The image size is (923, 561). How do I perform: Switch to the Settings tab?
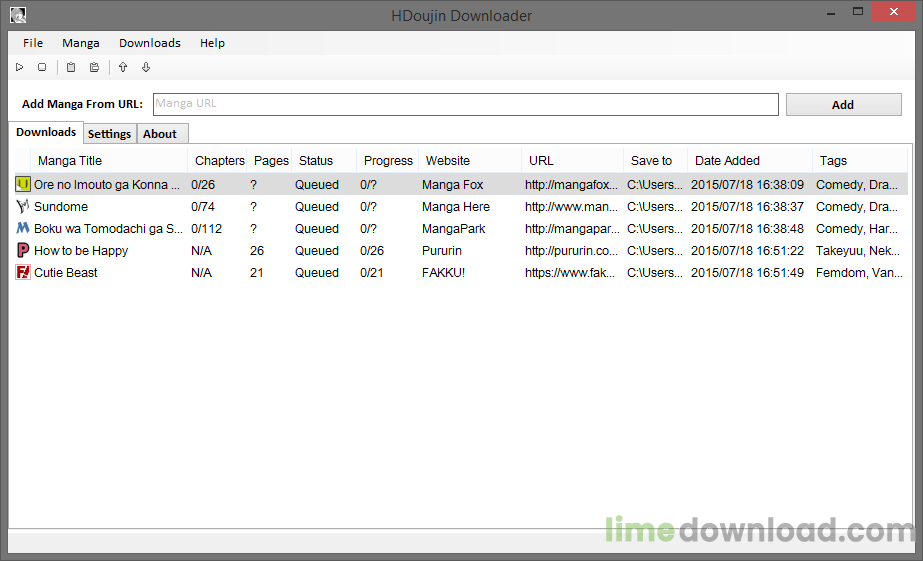pos(109,134)
